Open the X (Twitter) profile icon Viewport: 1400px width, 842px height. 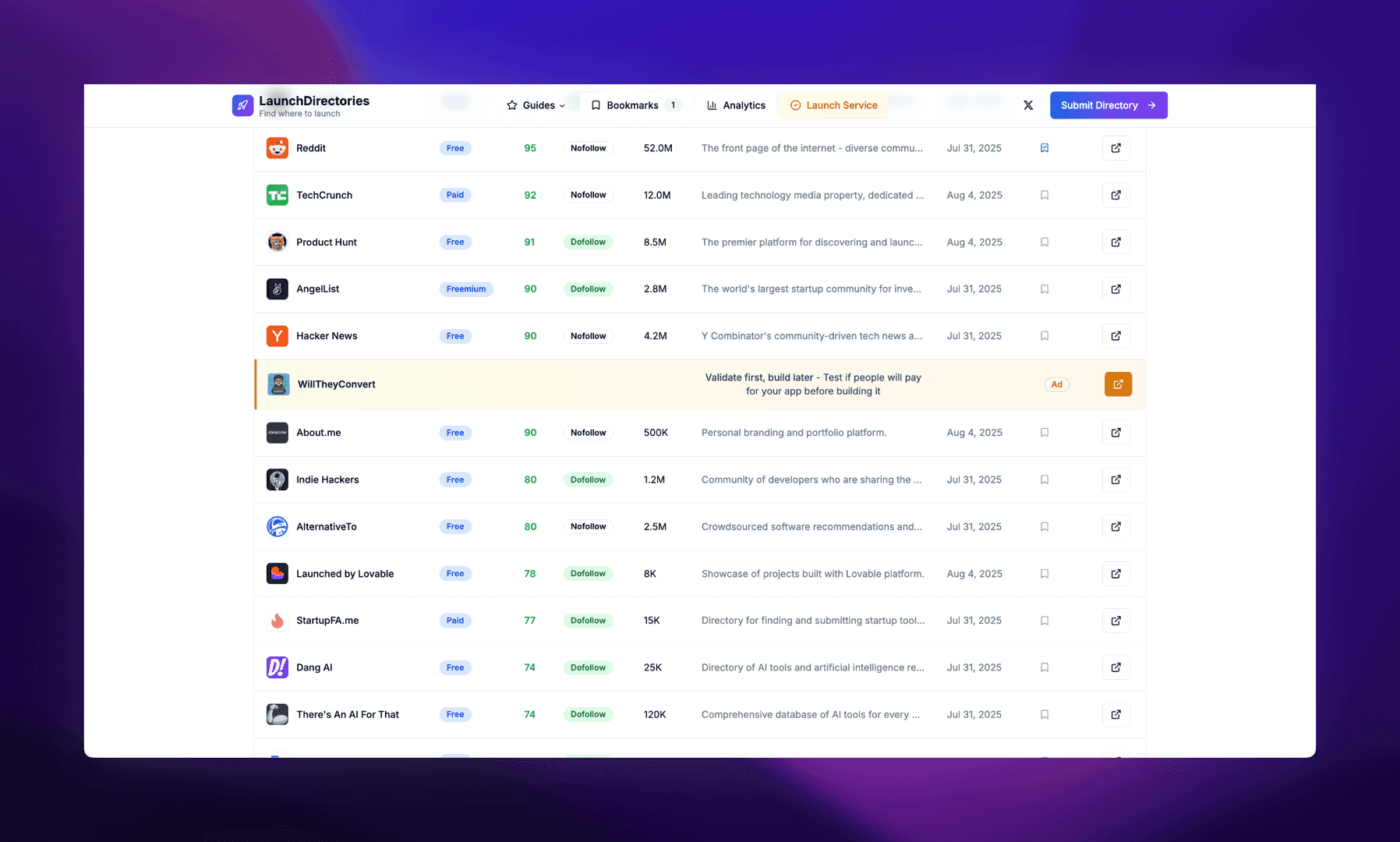point(1028,105)
